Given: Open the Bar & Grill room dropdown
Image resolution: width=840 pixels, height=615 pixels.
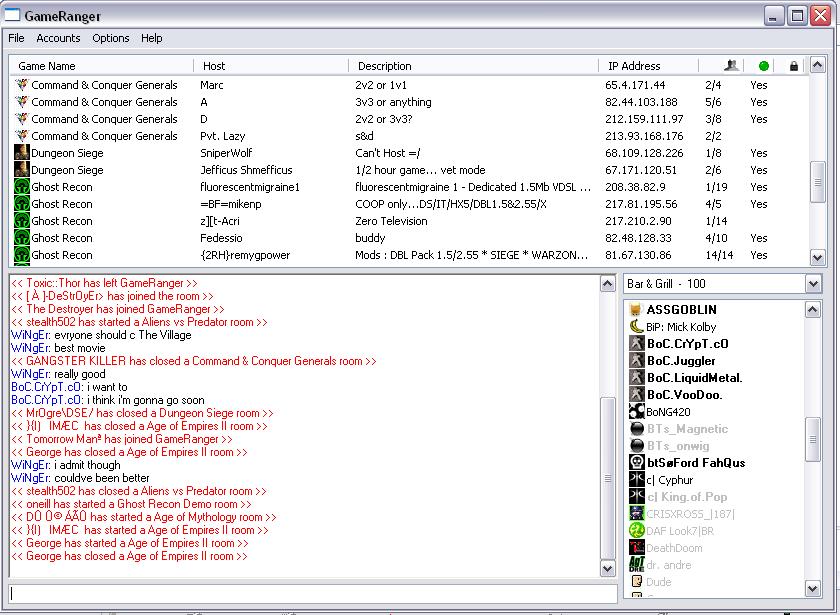Looking at the screenshot, I should pos(812,284).
